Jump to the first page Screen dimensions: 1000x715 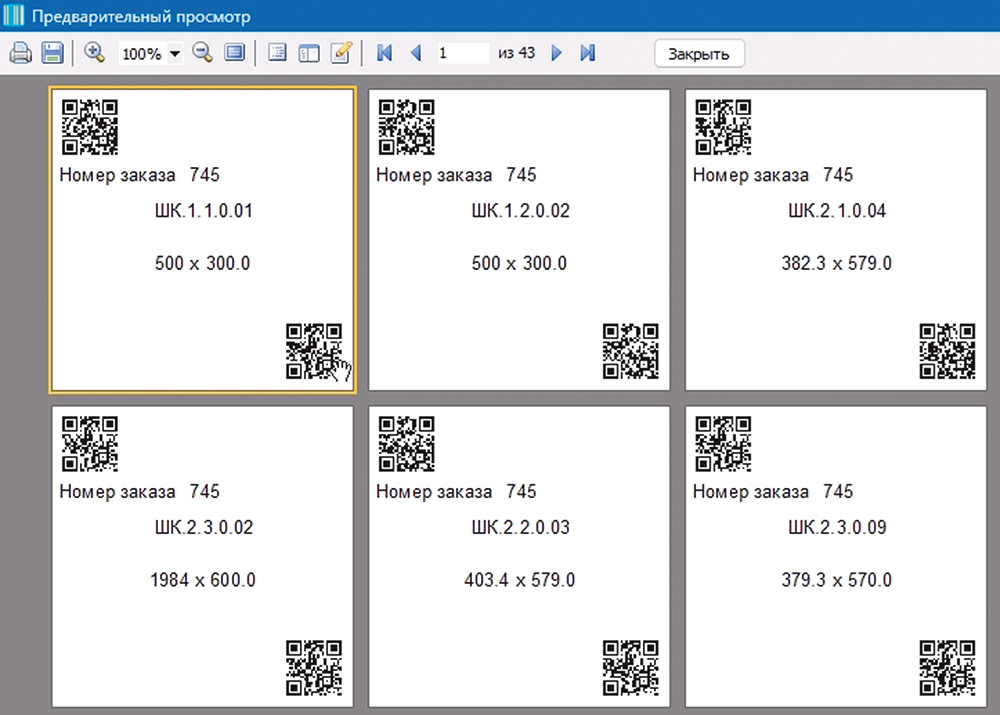tap(384, 53)
